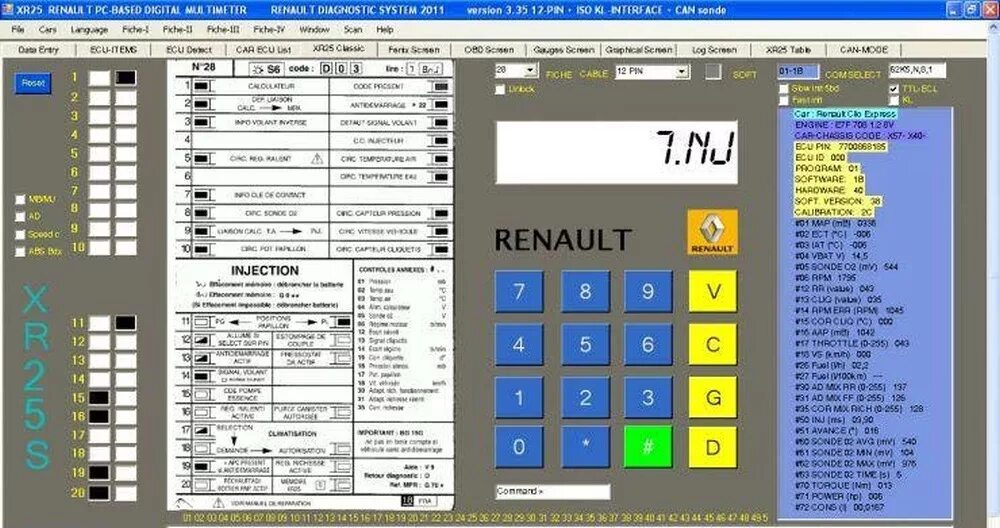Switch to the OBD Screen tab
This screenshot has height=528, width=1000.
pyautogui.click(x=489, y=50)
